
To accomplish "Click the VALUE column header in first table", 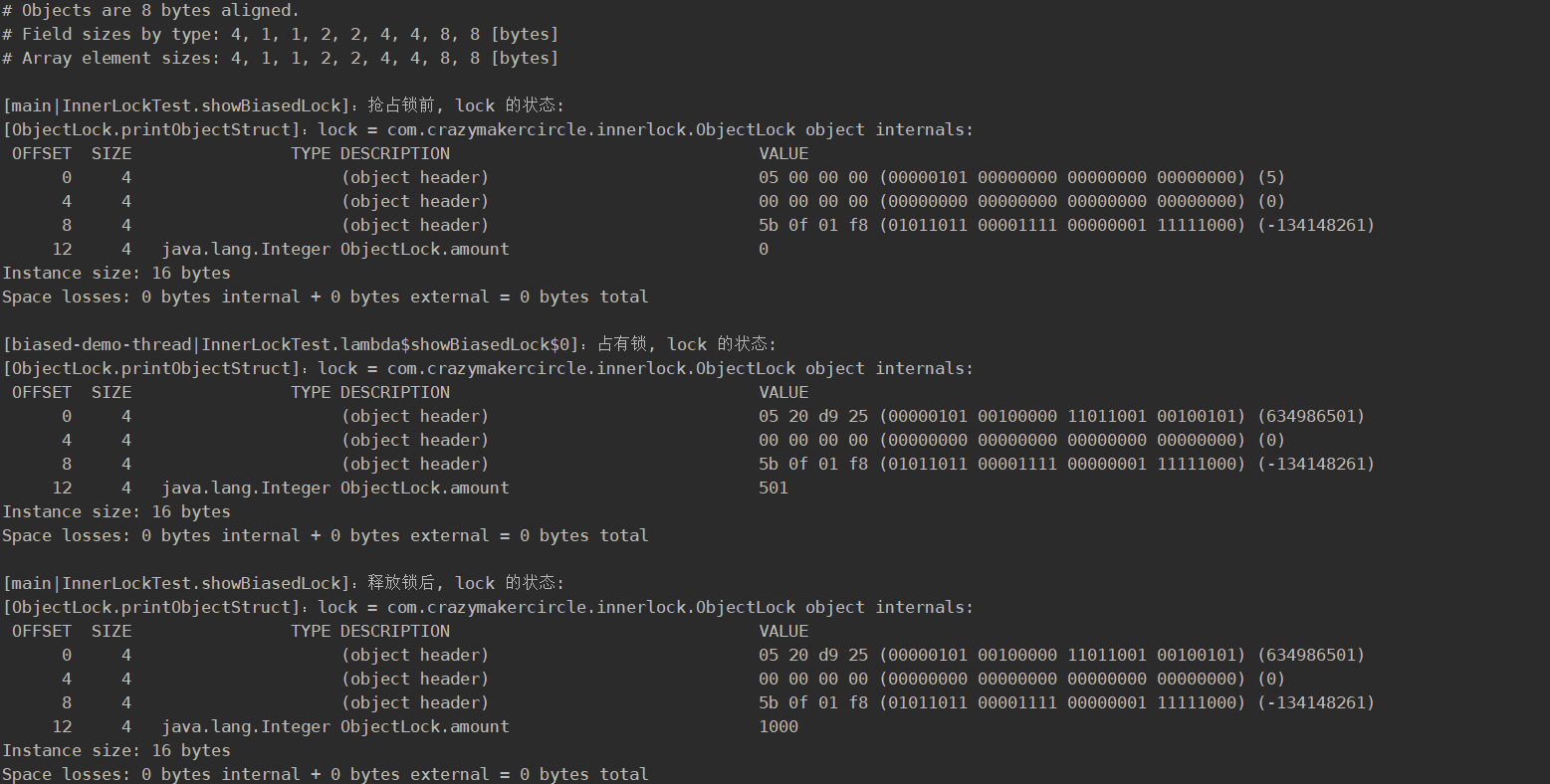I will click(783, 153).
